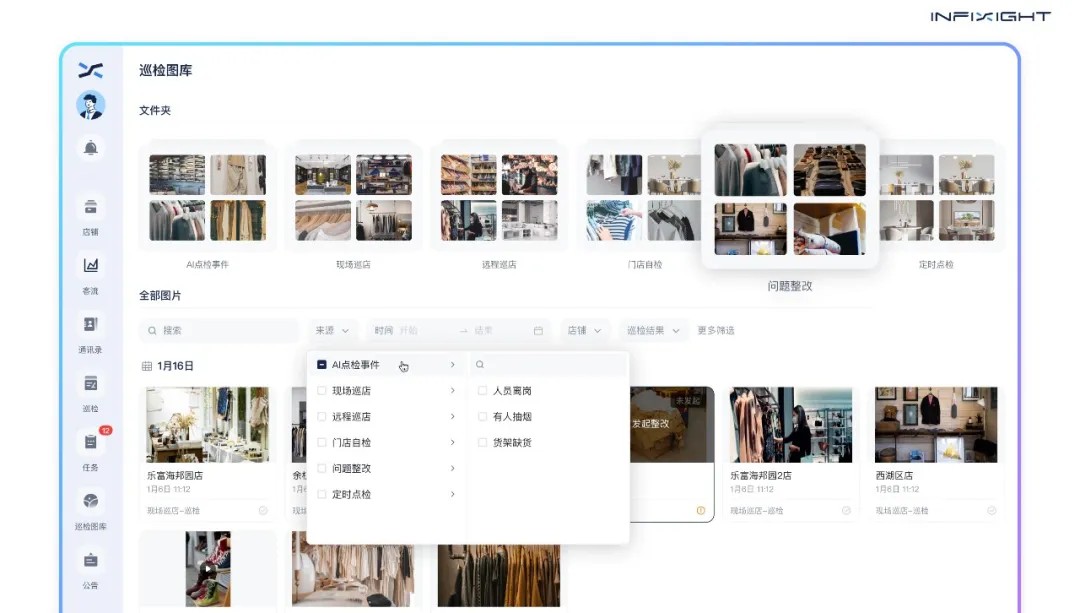
Task: Open the 巡检图库 sidebar icon
Action: [x=90, y=501]
